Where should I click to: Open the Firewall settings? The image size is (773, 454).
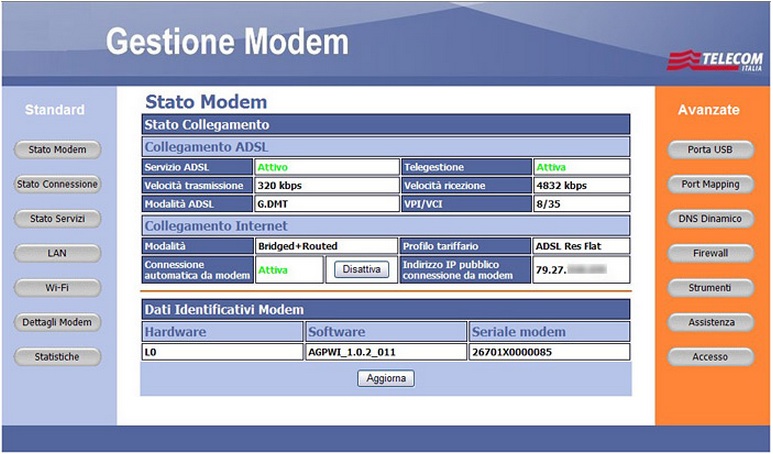pyautogui.click(x=710, y=253)
